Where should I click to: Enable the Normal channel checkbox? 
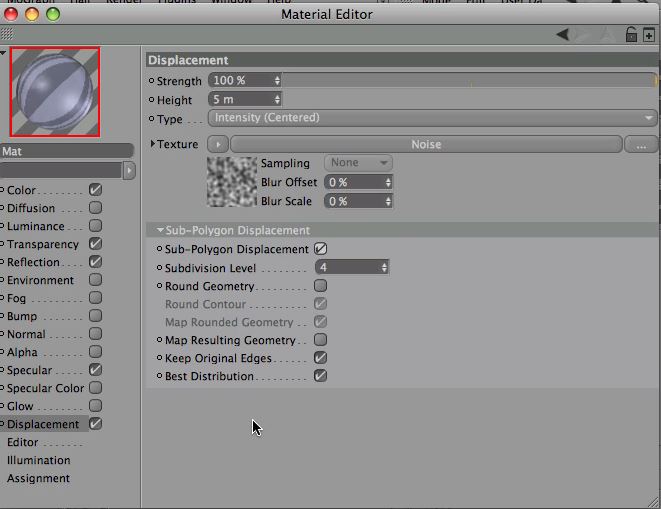[x=96, y=334]
